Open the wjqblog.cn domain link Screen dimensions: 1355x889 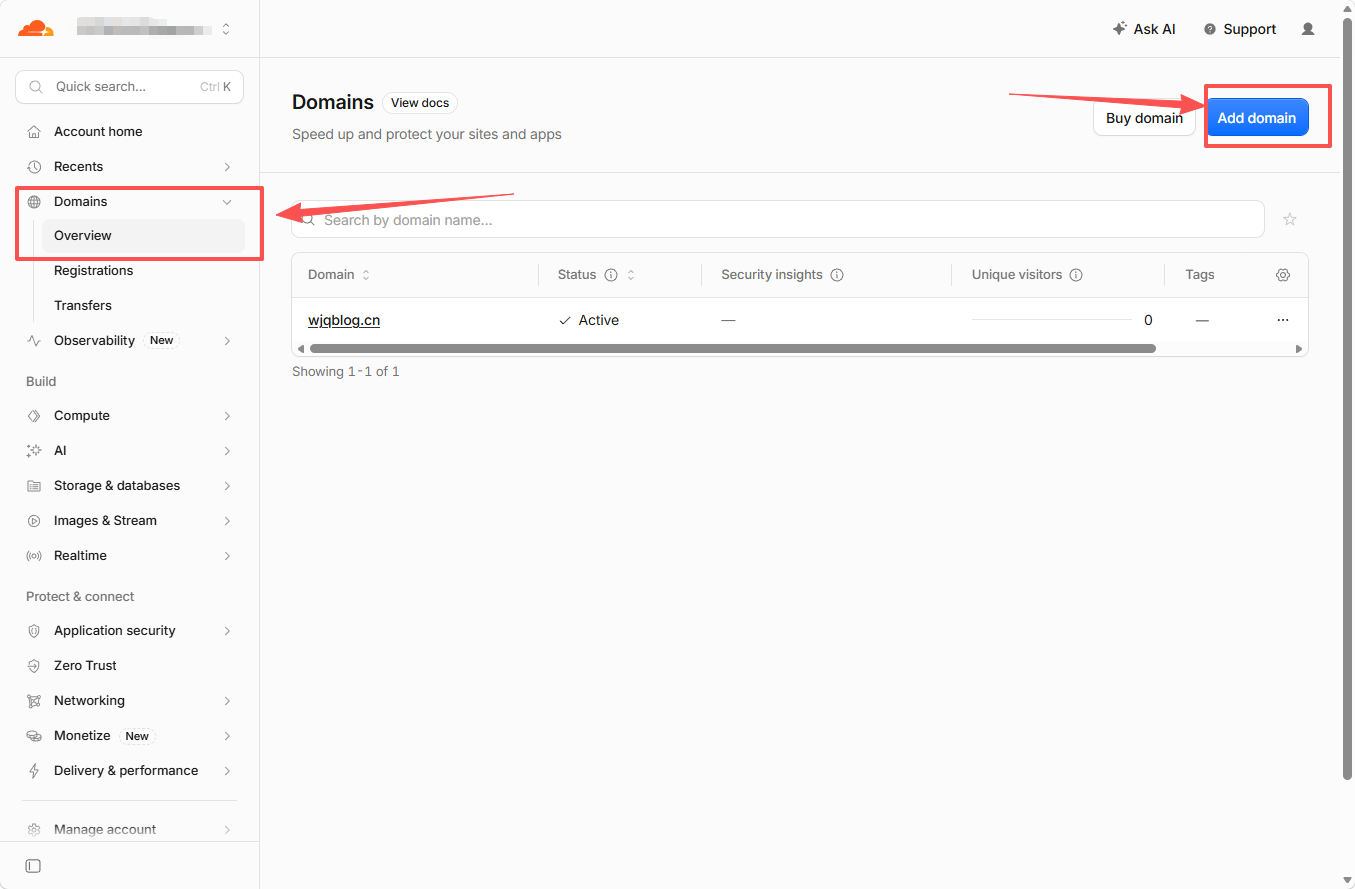pyautogui.click(x=344, y=320)
